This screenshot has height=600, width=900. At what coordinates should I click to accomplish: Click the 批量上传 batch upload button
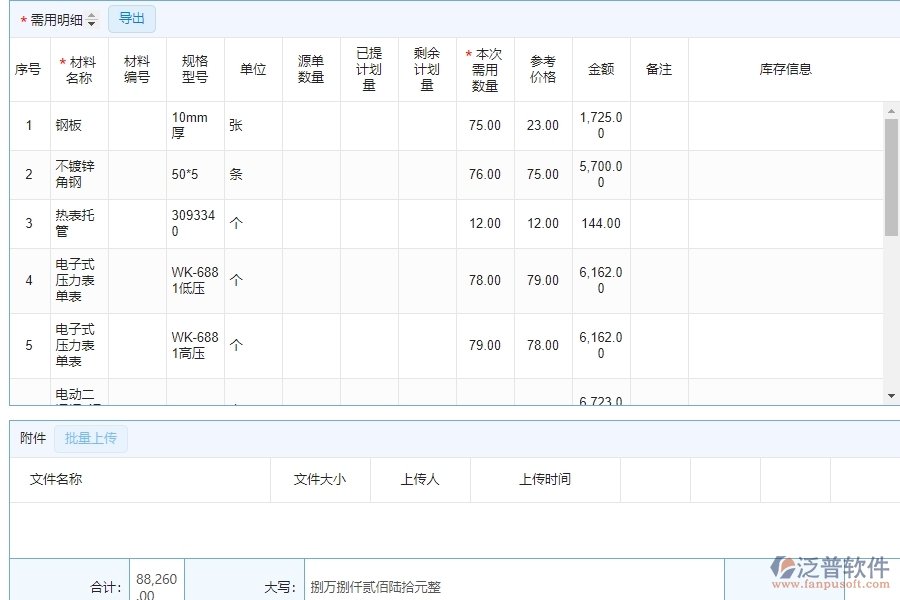tap(91, 438)
